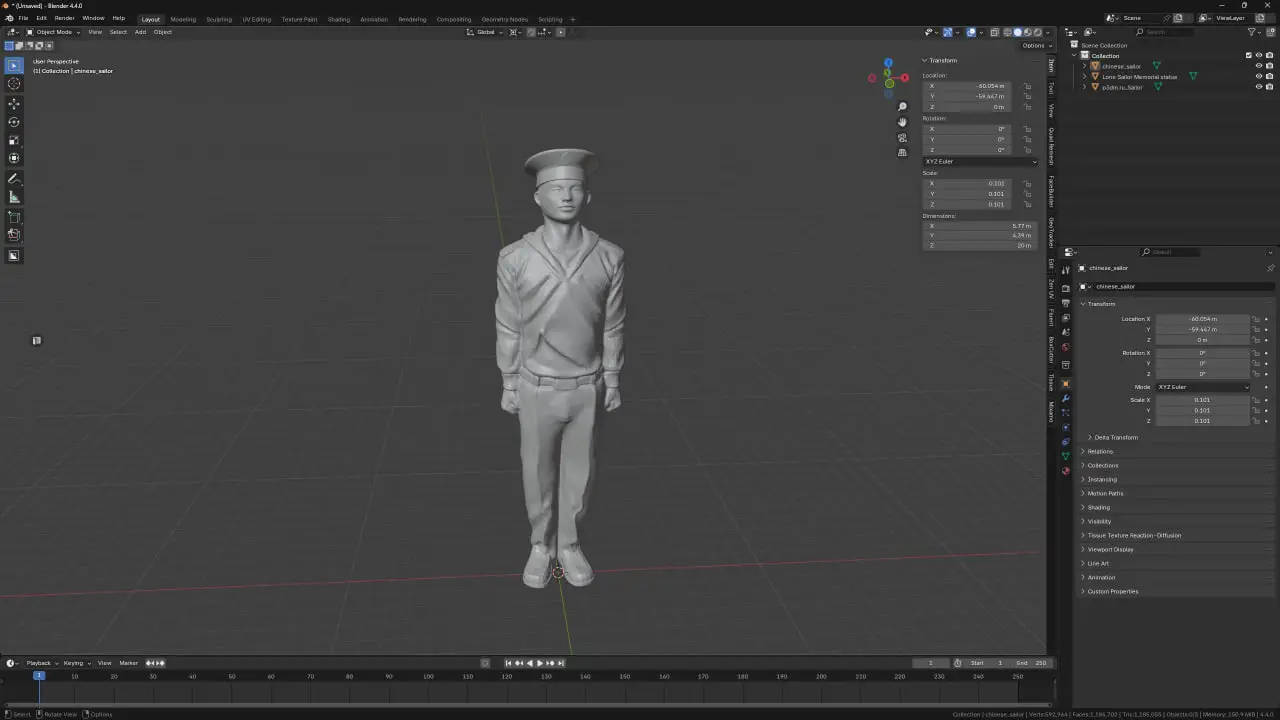Select the Move tool in the toolbar

tap(14, 104)
